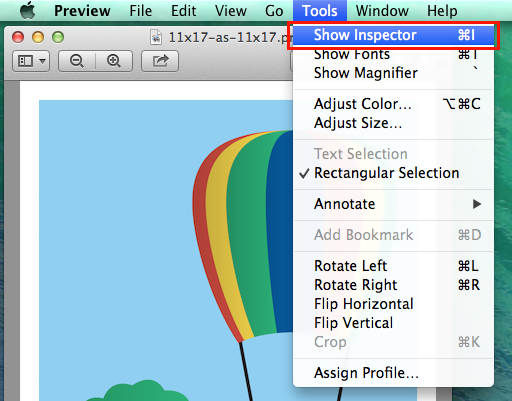This screenshot has height=401, width=512.
Task: Open the Edit menu
Action: tap(183, 11)
